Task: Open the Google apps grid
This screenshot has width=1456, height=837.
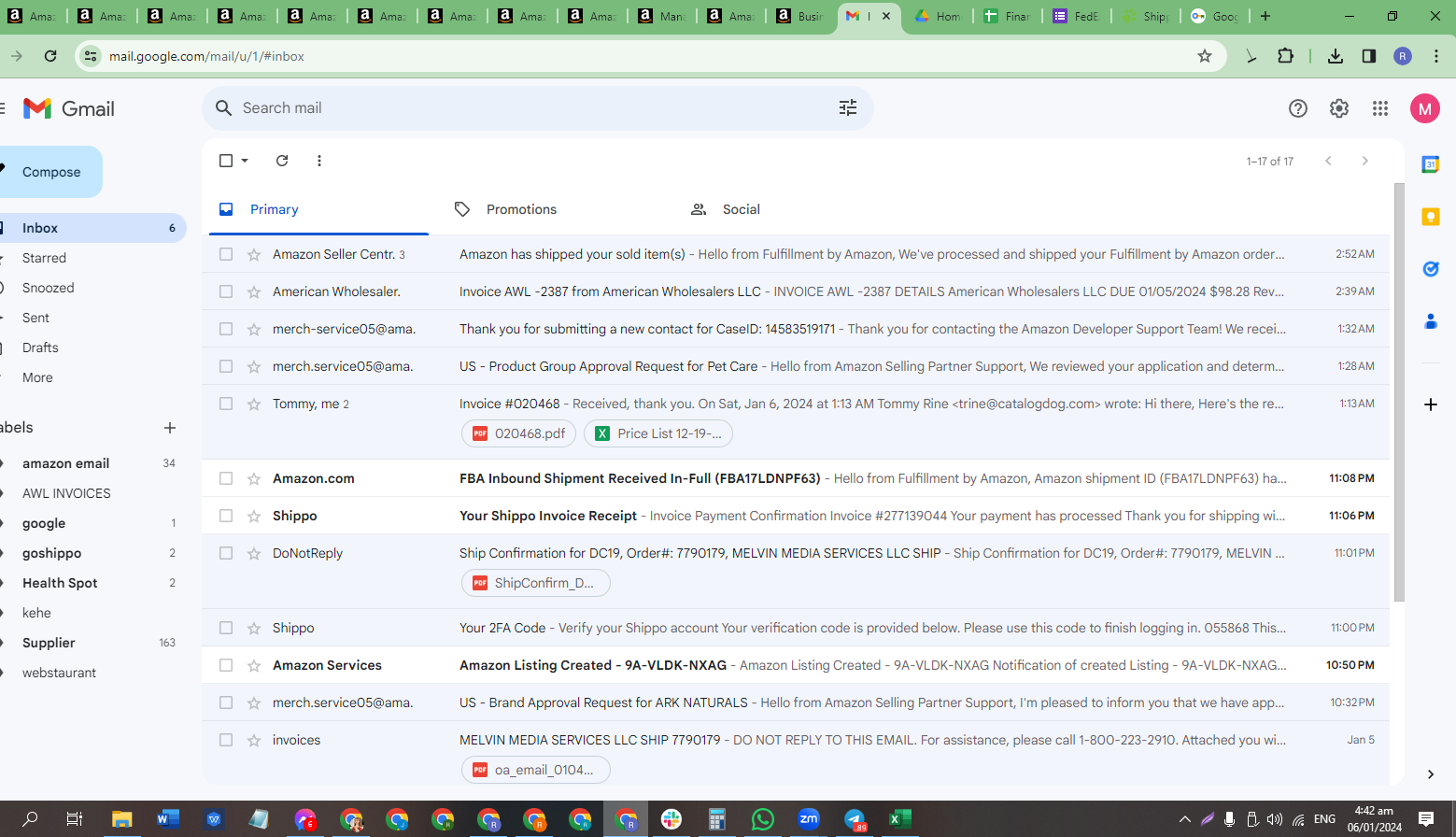Action: click(x=1380, y=108)
